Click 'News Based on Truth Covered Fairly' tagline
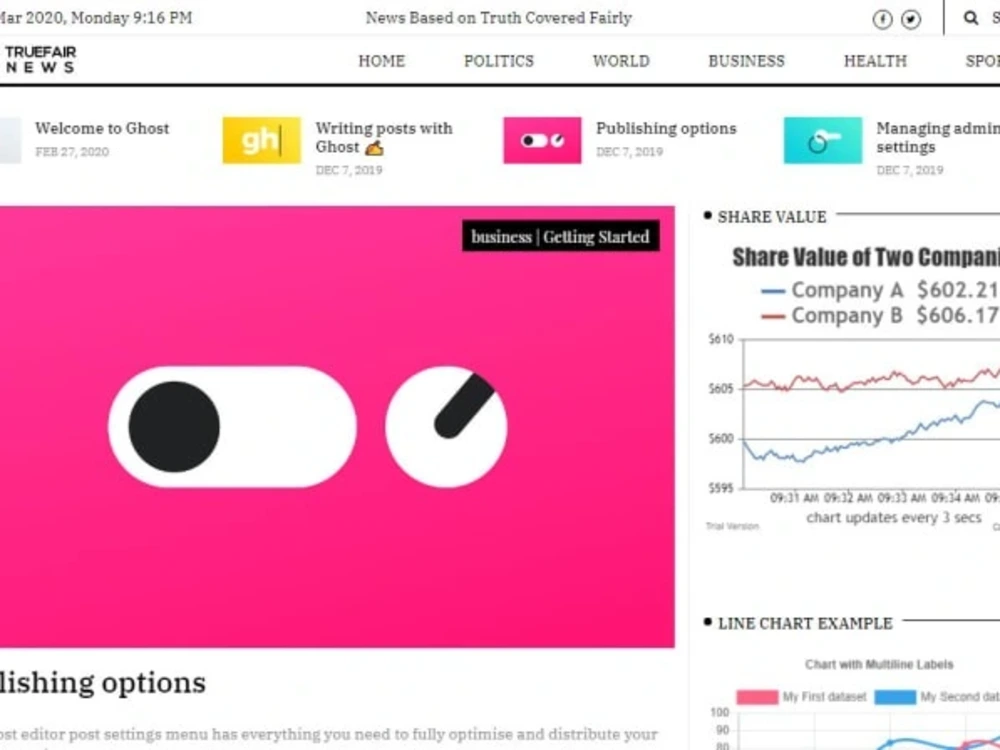The height and width of the screenshot is (750, 1000). click(x=499, y=18)
